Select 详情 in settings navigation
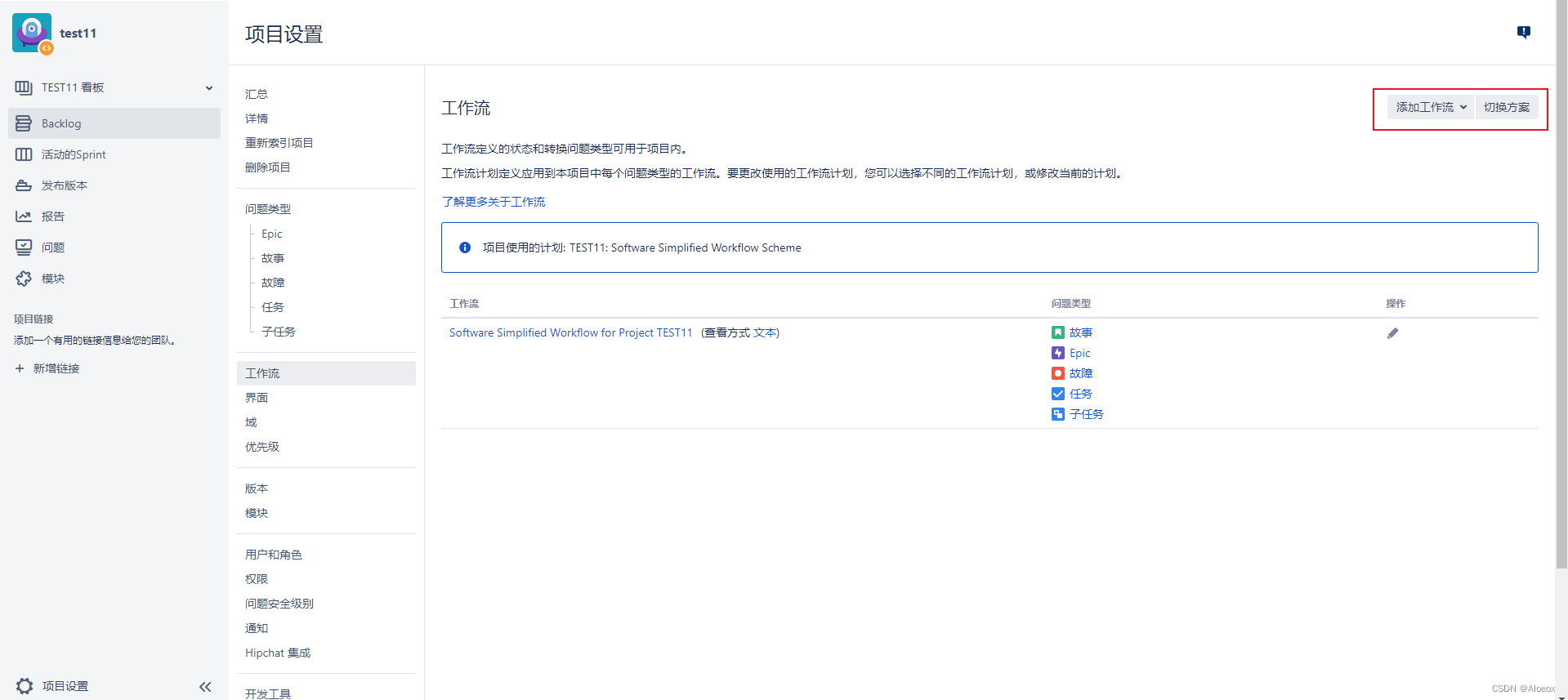 pos(257,118)
